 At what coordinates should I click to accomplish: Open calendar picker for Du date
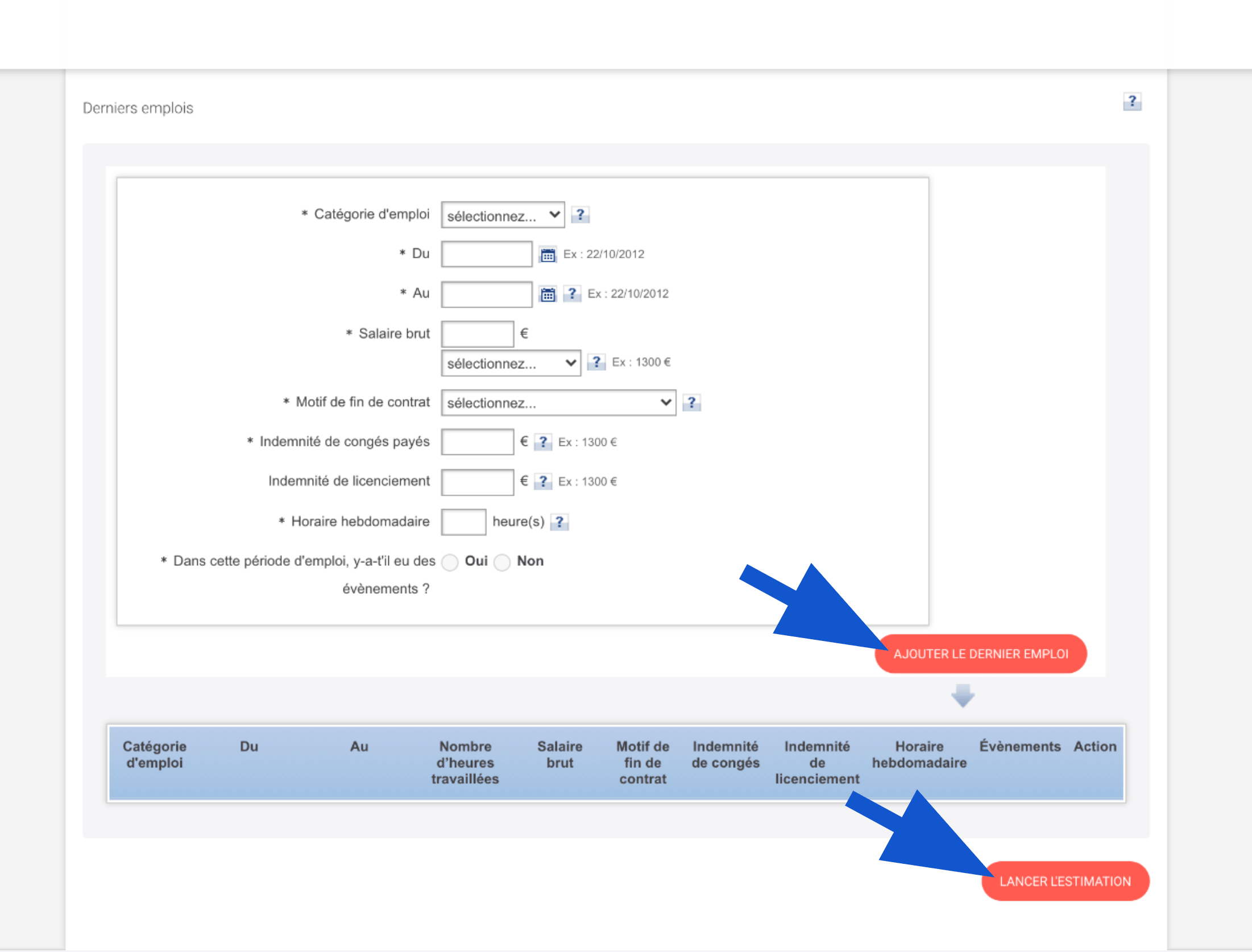click(x=548, y=255)
